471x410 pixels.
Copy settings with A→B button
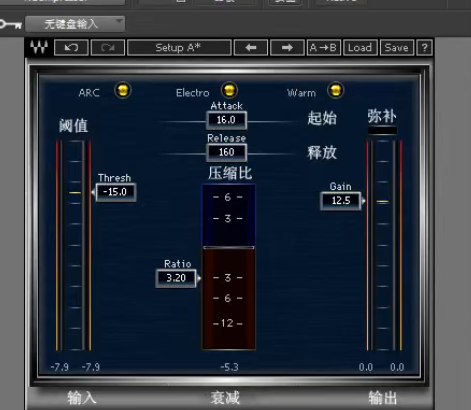323,47
